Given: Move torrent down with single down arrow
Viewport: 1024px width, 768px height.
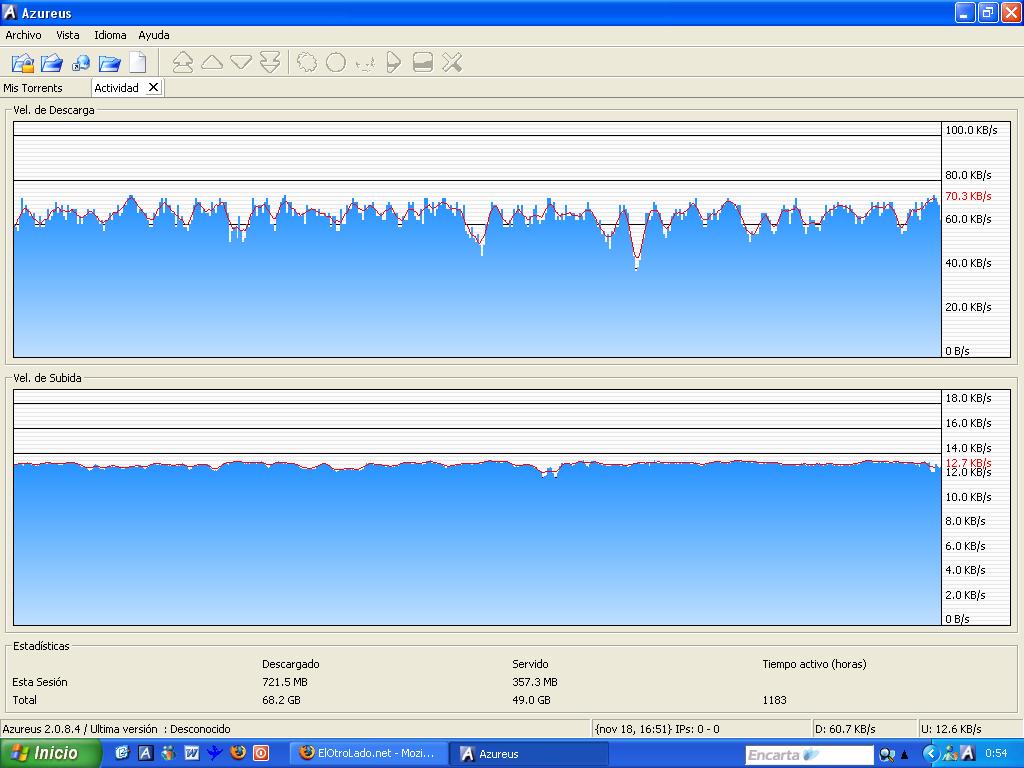Looking at the screenshot, I should pyautogui.click(x=241, y=63).
